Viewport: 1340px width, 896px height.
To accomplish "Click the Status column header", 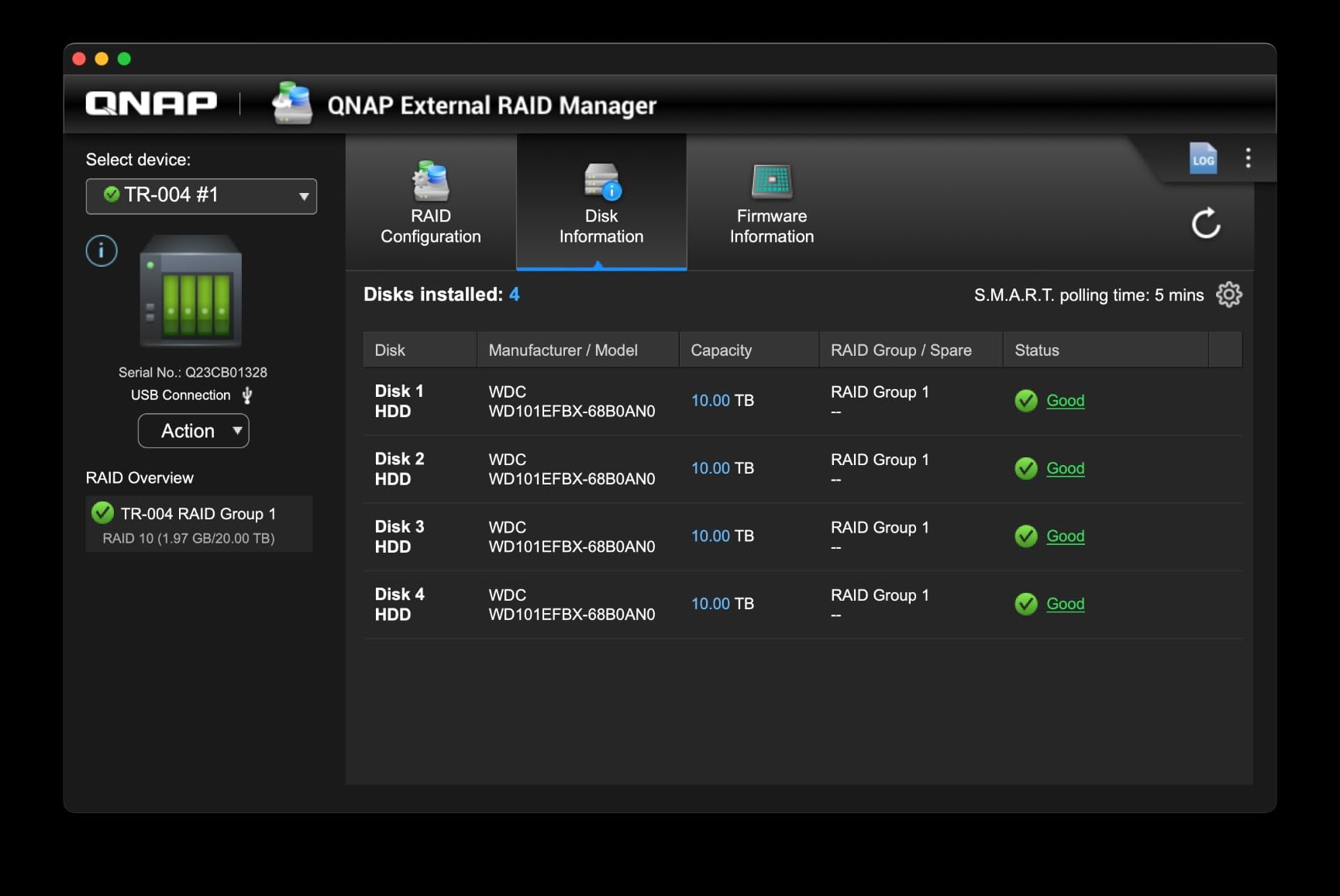I will pyautogui.click(x=1106, y=350).
